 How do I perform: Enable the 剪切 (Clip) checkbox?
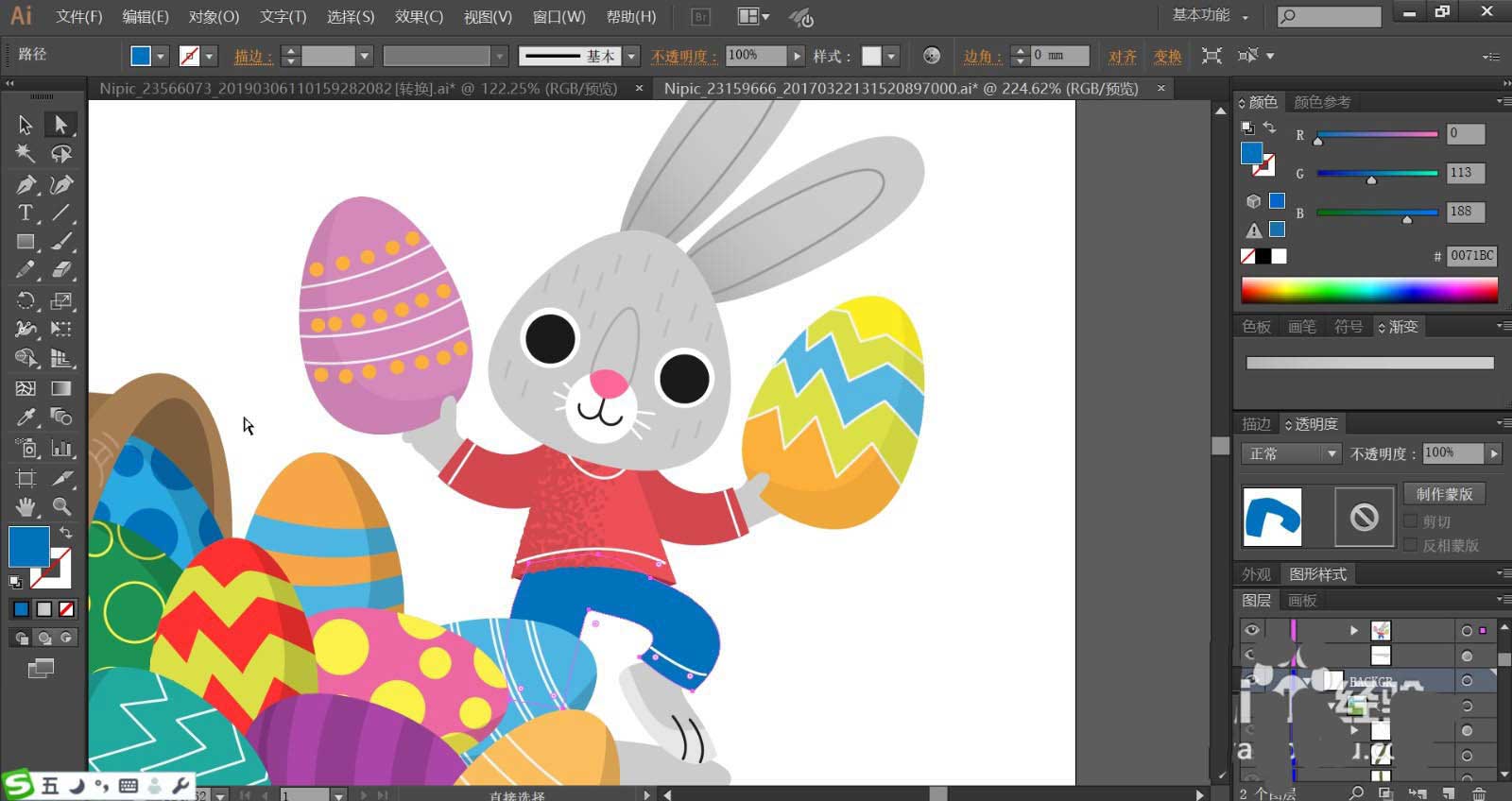coord(1411,521)
